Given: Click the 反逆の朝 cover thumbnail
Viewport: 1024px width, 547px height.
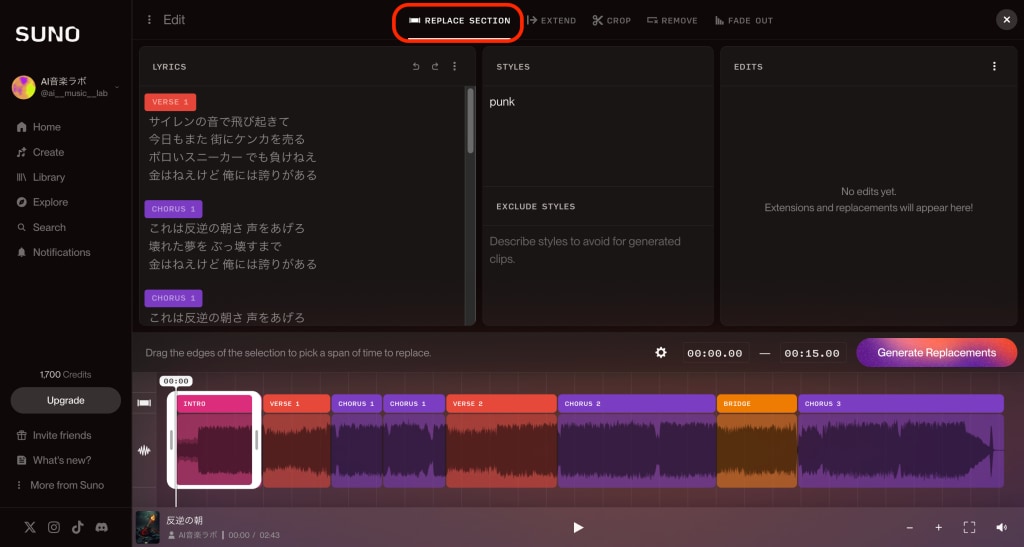Looking at the screenshot, I should coord(148,527).
